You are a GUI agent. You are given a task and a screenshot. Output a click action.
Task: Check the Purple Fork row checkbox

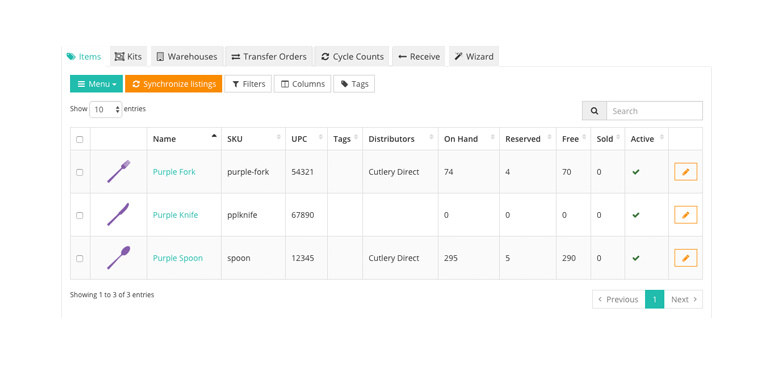(x=80, y=172)
